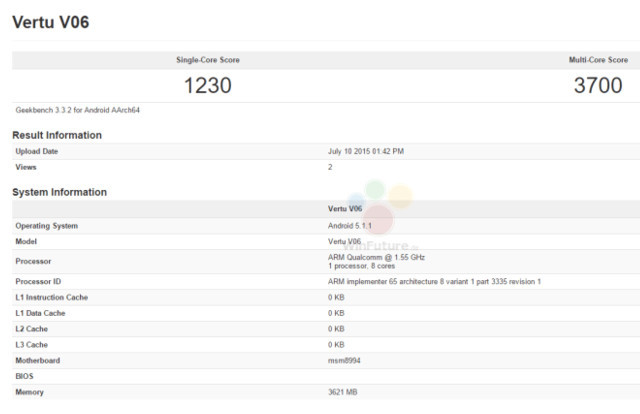
Task: Select the 'BIOS' row label
Action: 24,376
